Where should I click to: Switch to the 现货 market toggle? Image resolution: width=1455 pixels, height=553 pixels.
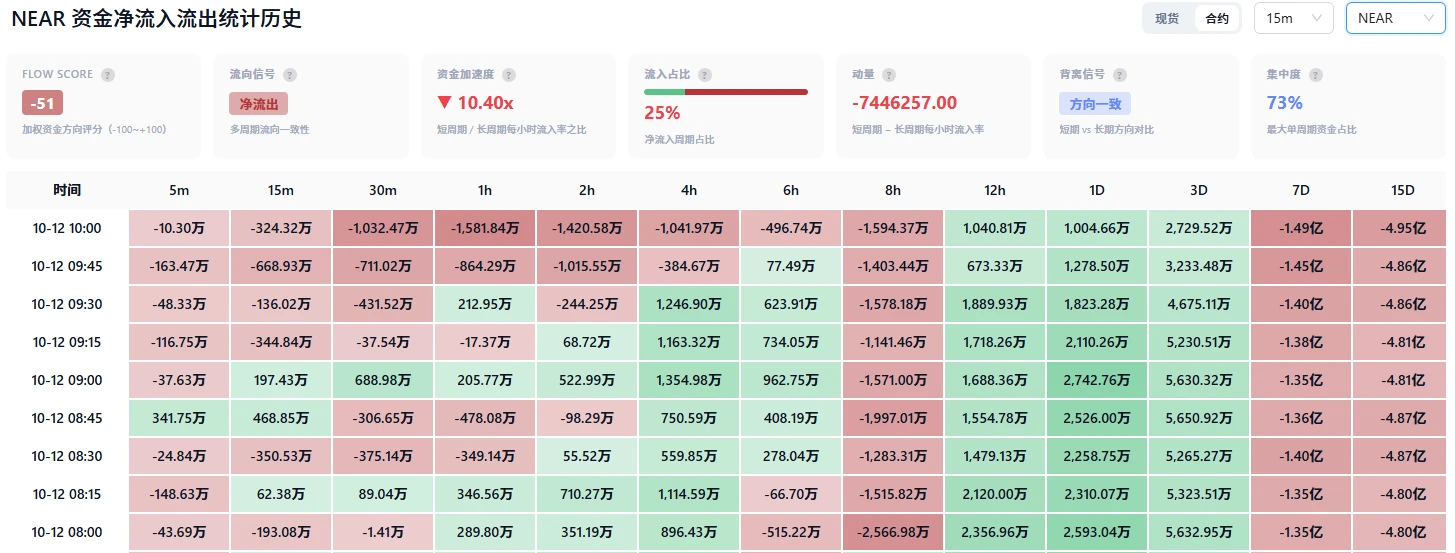[x=1167, y=18]
